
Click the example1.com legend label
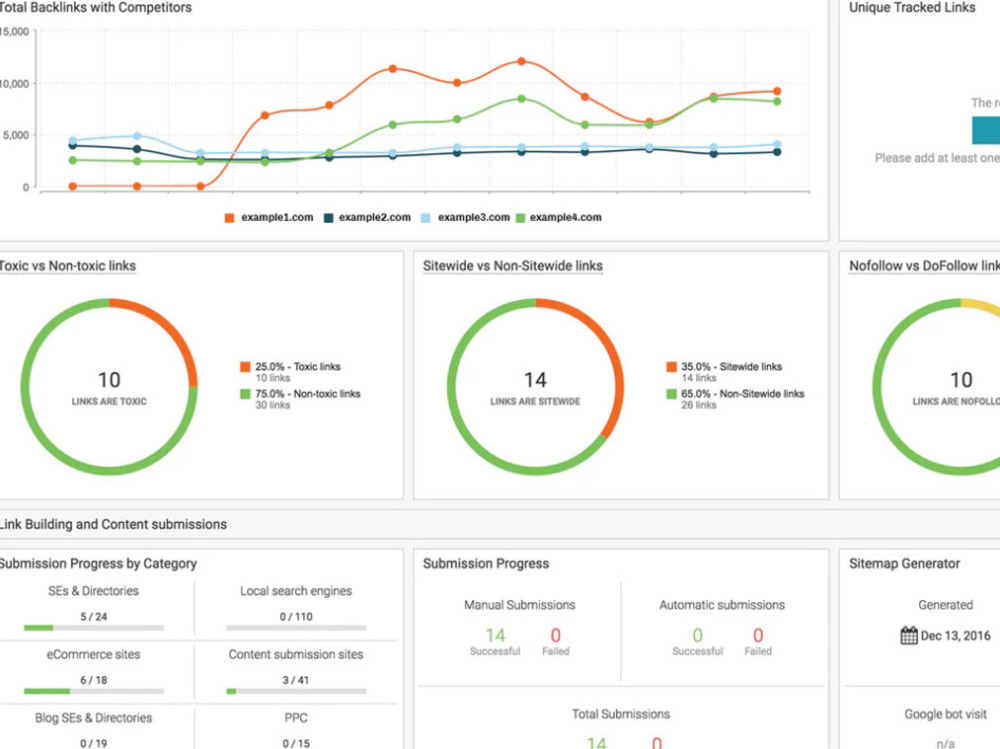pyautogui.click(x=277, y=218)
